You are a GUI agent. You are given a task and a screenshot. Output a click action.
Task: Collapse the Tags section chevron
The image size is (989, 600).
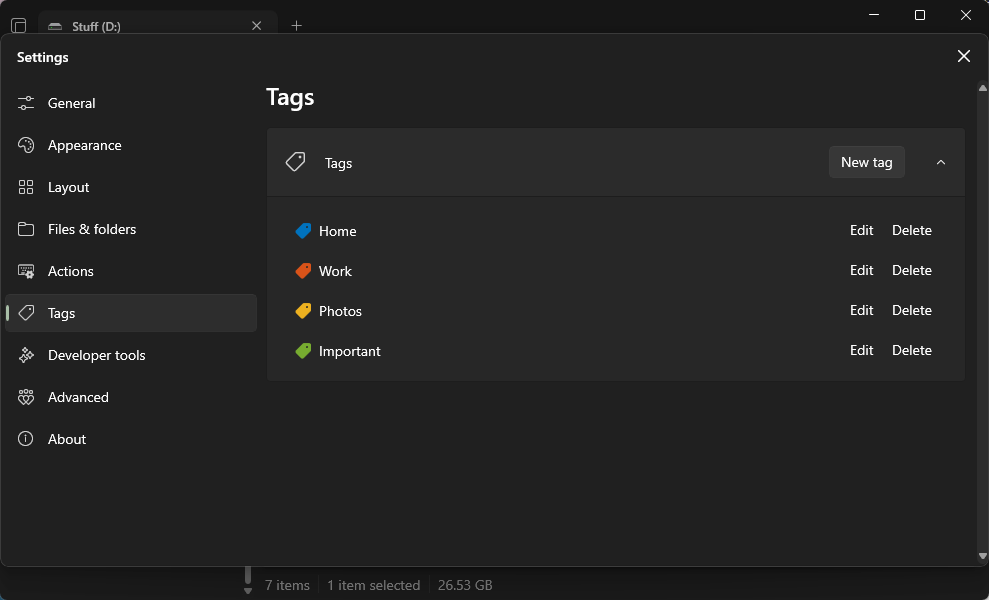coord(940,162)
